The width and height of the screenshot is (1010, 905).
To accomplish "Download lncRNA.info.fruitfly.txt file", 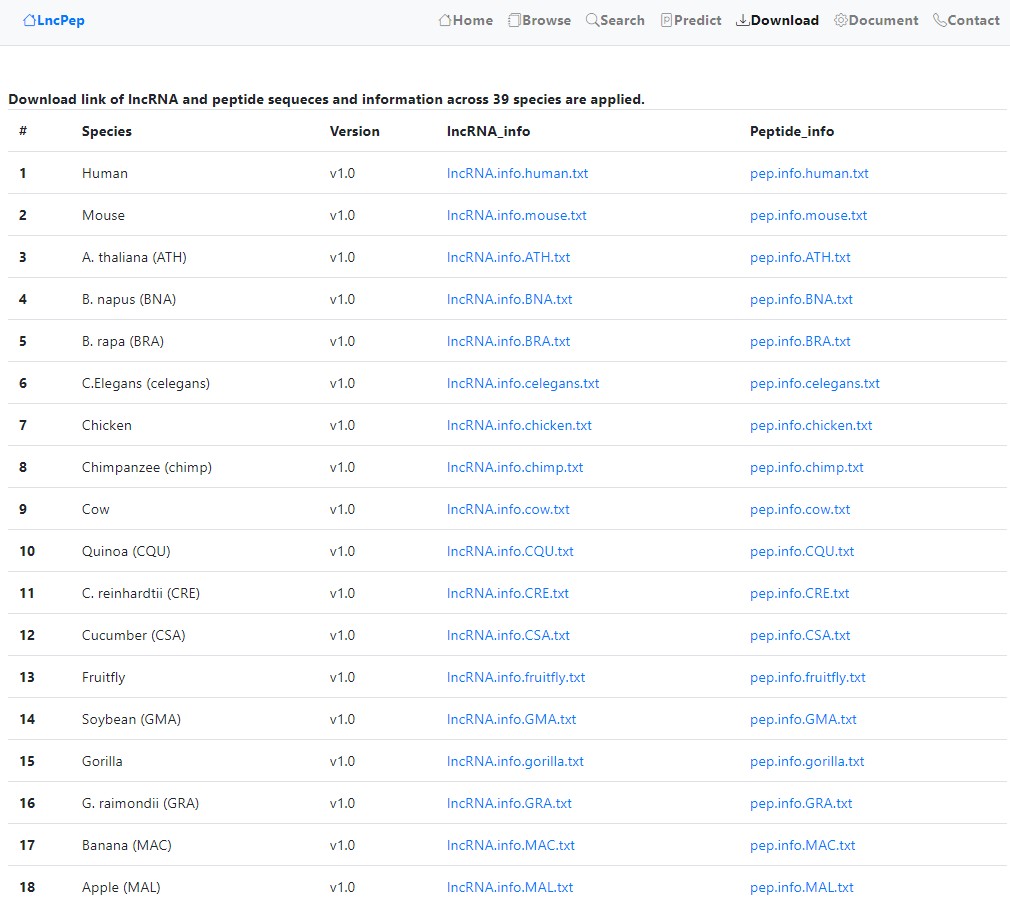I will pos(516,677).
